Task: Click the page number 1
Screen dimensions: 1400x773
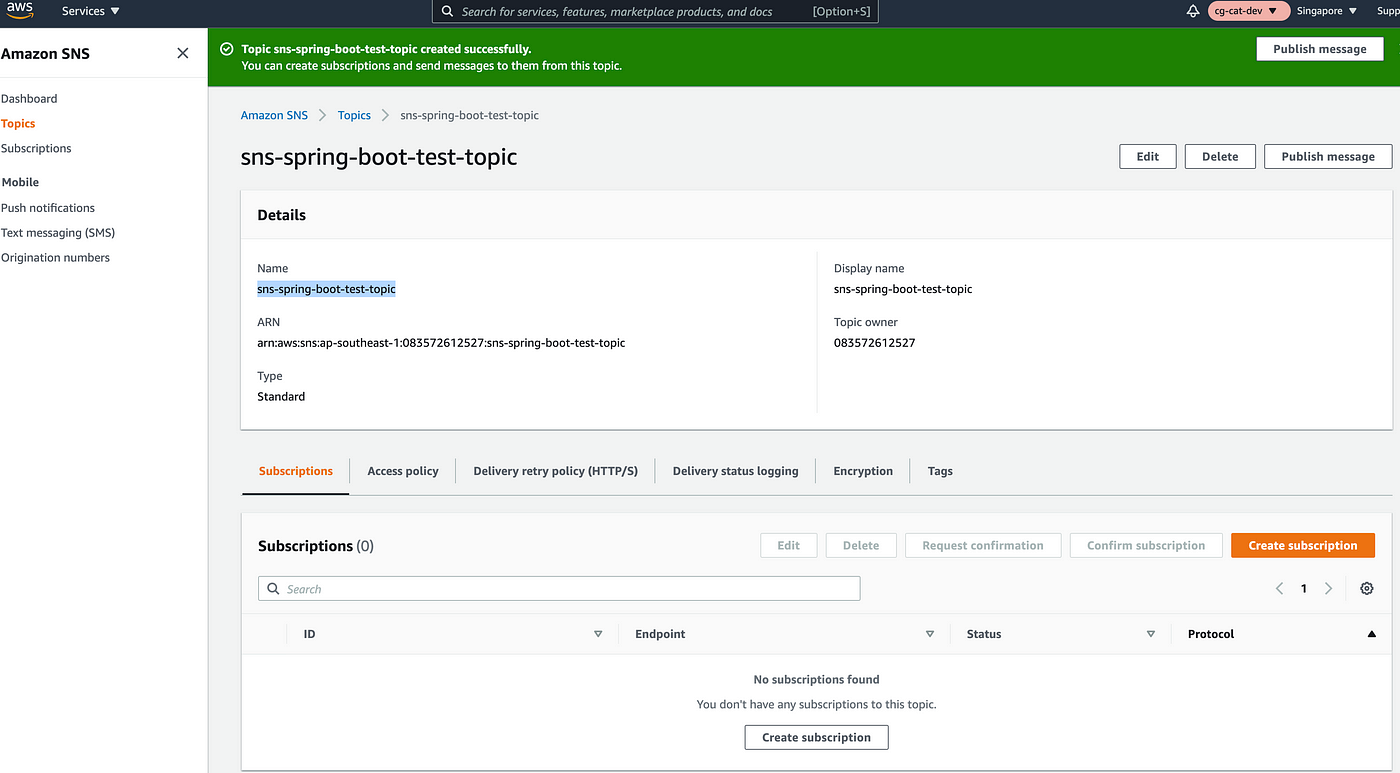Action: click(1304, 589)
